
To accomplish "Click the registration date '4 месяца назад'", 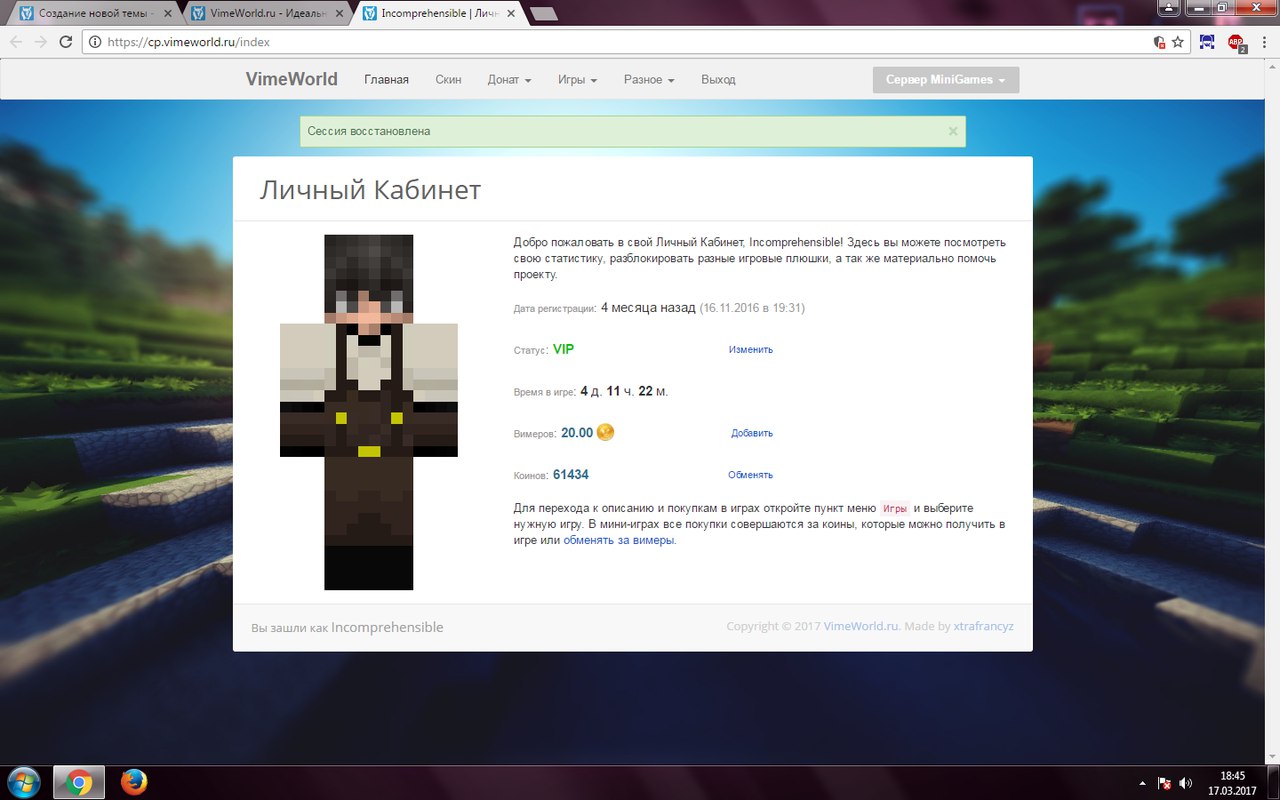I will 648,308.
